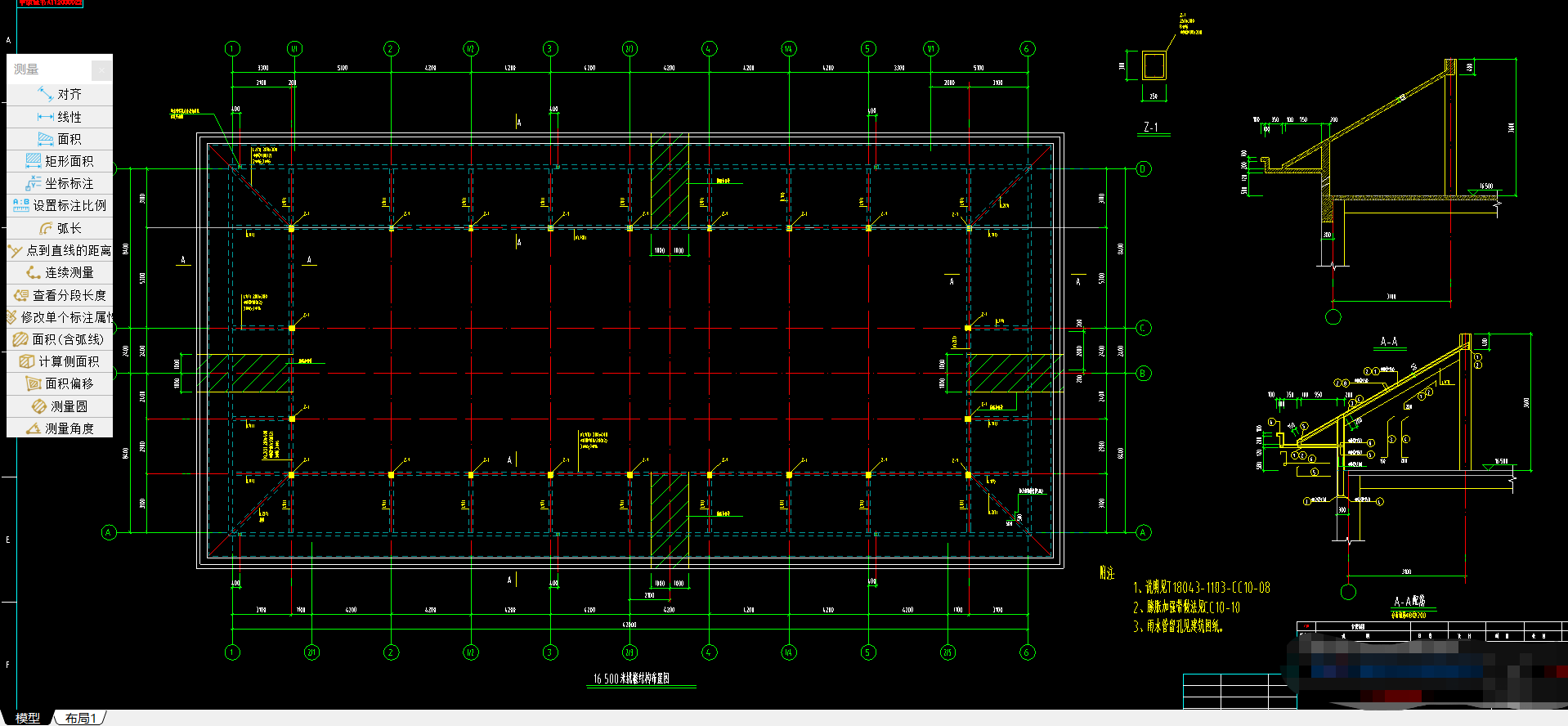The image size is (1568, 726).
Task: Click the 附注 notes heading
Action: pos(1107,573)
